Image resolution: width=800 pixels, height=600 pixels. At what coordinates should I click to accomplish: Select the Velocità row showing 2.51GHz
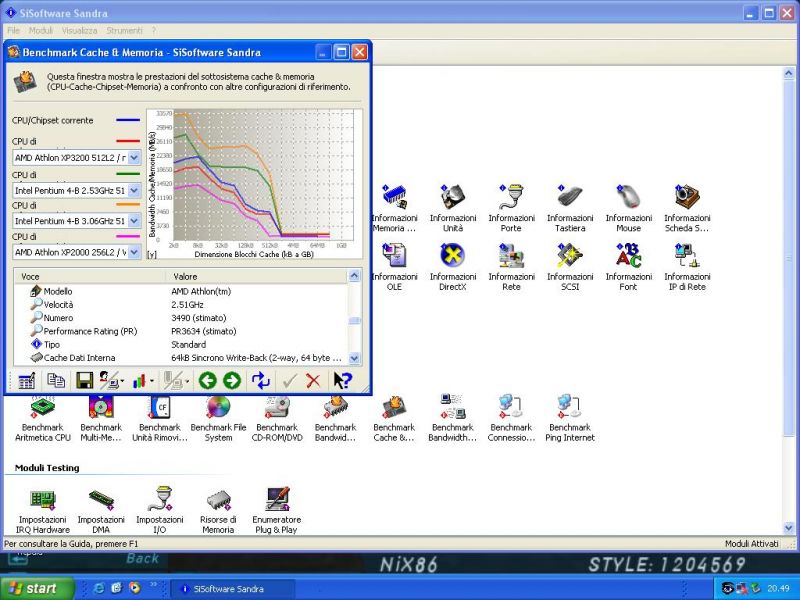point(181,305)
